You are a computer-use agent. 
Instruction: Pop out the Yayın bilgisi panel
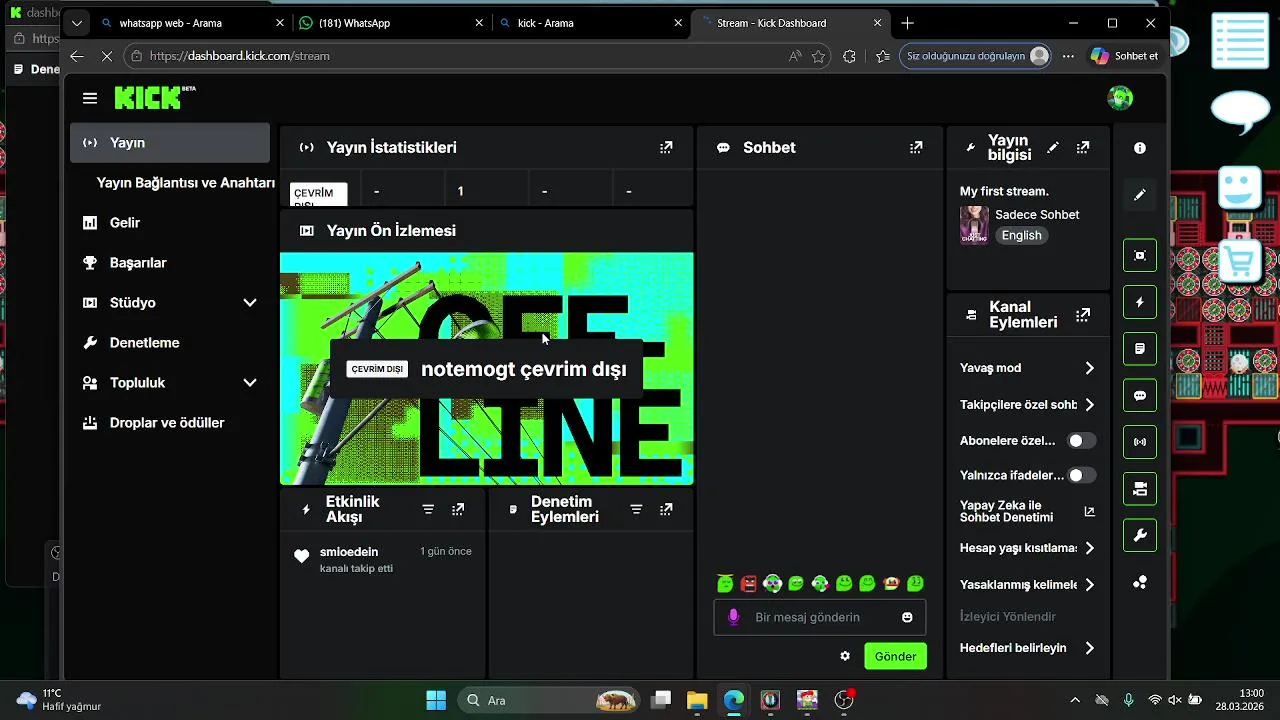pos(1083,147)
